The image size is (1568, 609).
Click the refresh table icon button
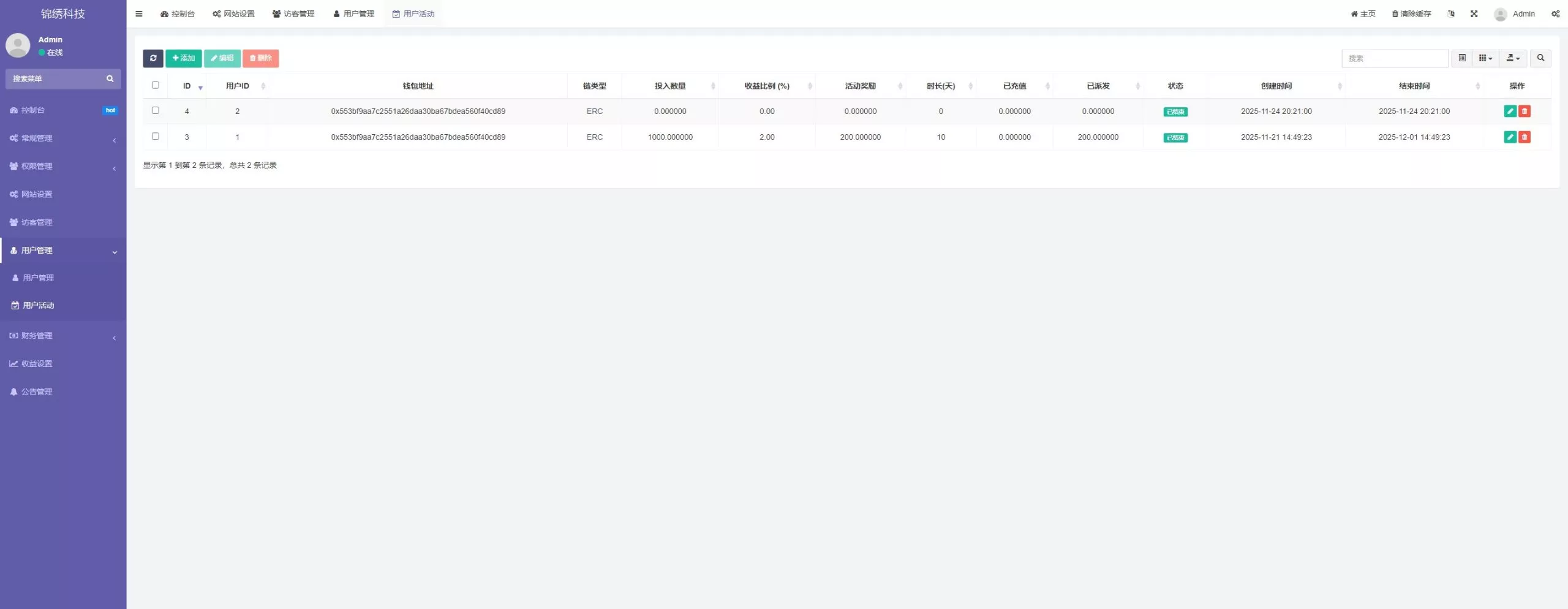click(x=153, y=58)
